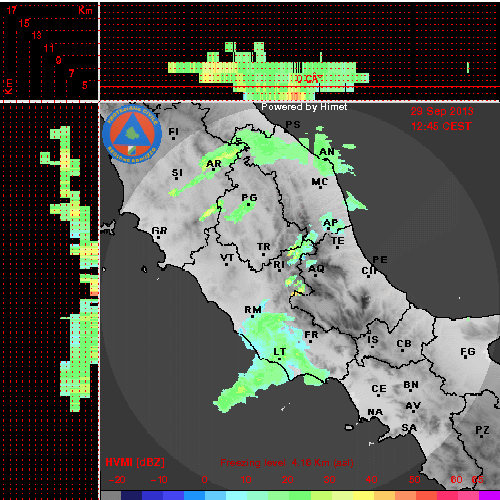Select the SA city label
Image resolution: width=500 pixels, height=500 pixels.
[409, 427]
